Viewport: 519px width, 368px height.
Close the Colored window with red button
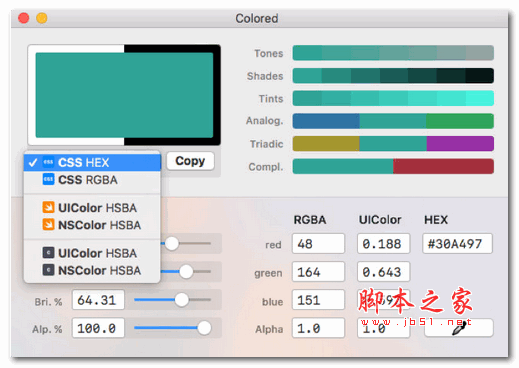pyautogui.click(x=24, y=18)
